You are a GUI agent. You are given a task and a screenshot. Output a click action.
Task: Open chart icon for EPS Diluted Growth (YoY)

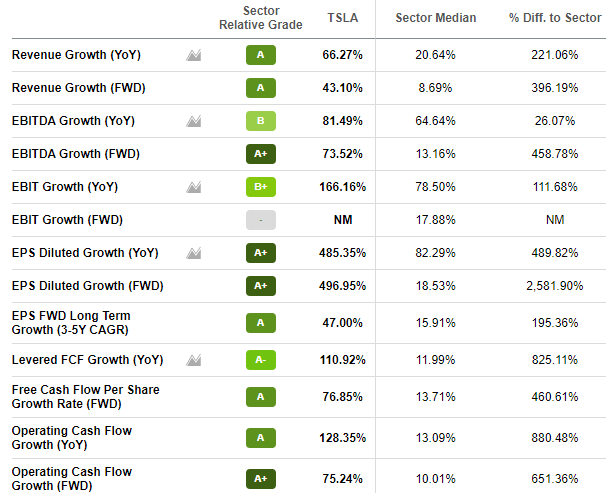pyautogui.click(x=194, y=253)
